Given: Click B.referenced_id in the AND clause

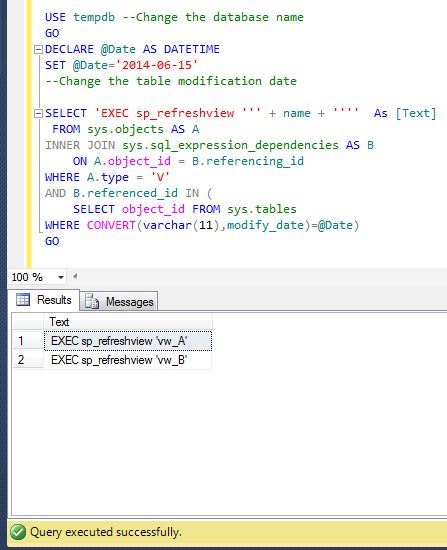Looking at the screenshot, I should click(x=125, y=193).
